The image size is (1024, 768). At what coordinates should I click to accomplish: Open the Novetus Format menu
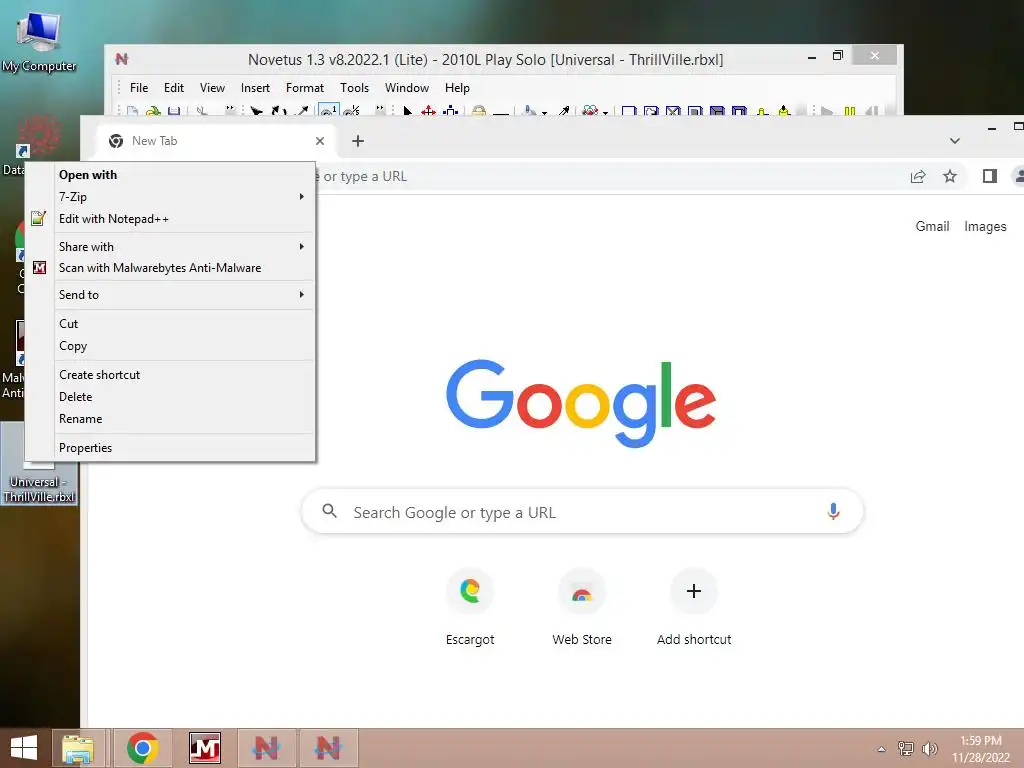(304, 88)
